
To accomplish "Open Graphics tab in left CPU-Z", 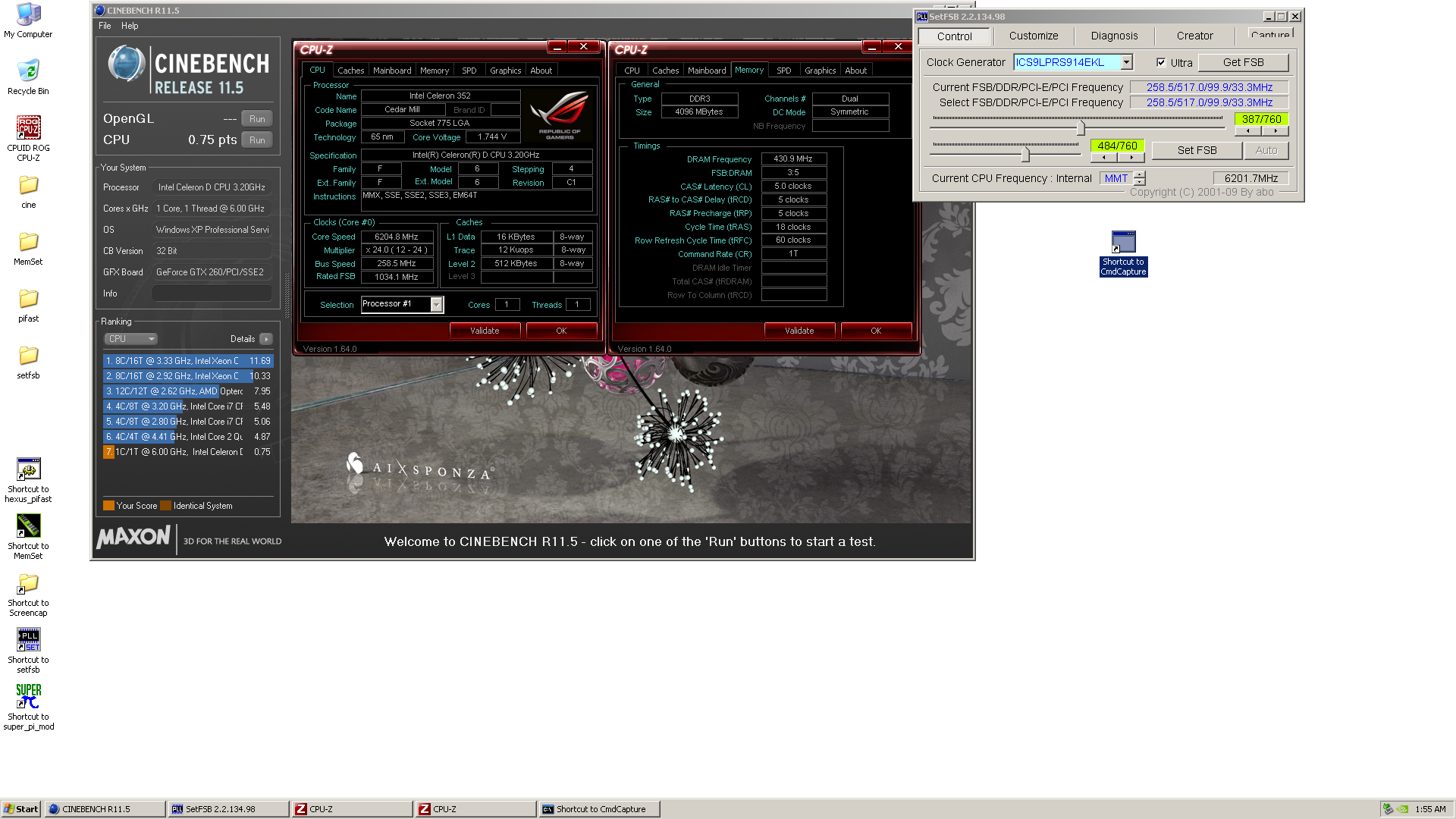I will coord(505,71).
